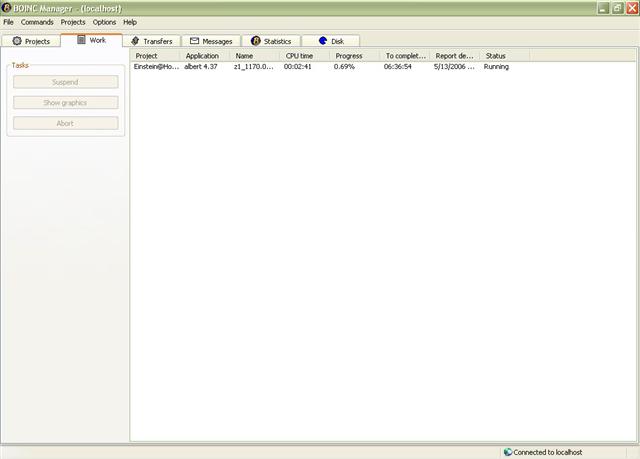Sort by the Project column header
This screenshot has width=640, height=459.
point(155,56)
